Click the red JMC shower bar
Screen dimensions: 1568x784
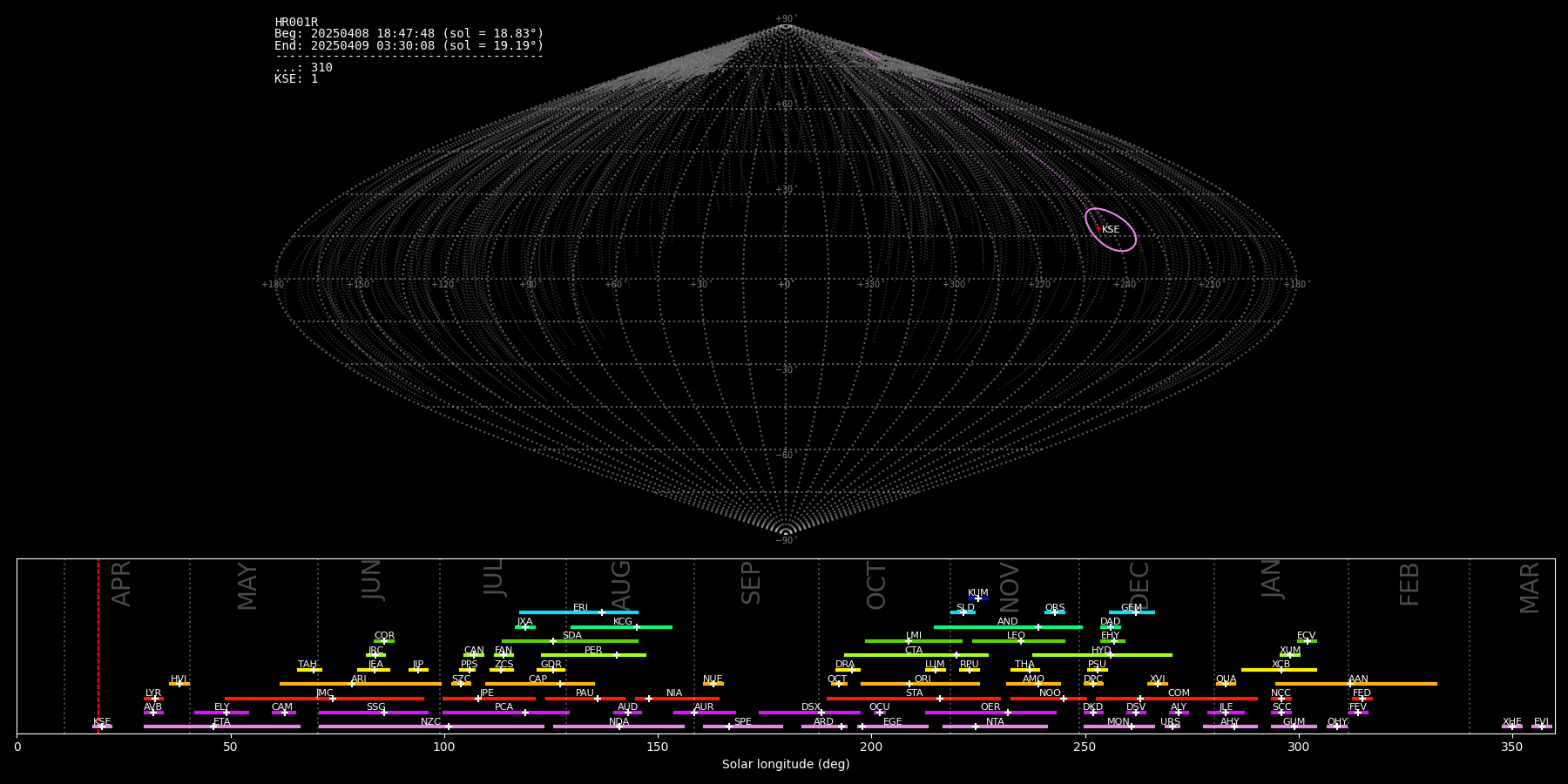325,699
